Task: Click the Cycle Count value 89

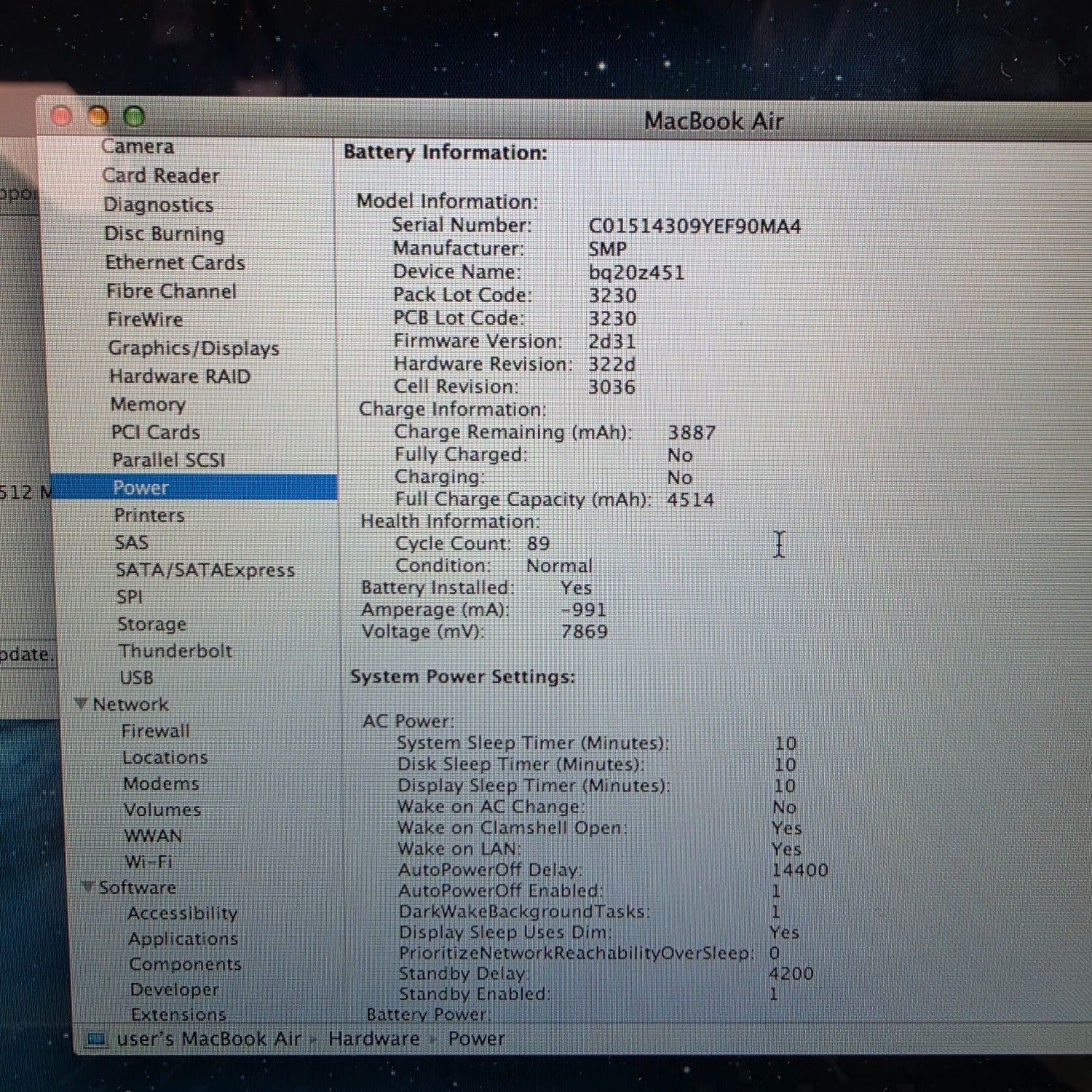Action: [x=539, y=544]
